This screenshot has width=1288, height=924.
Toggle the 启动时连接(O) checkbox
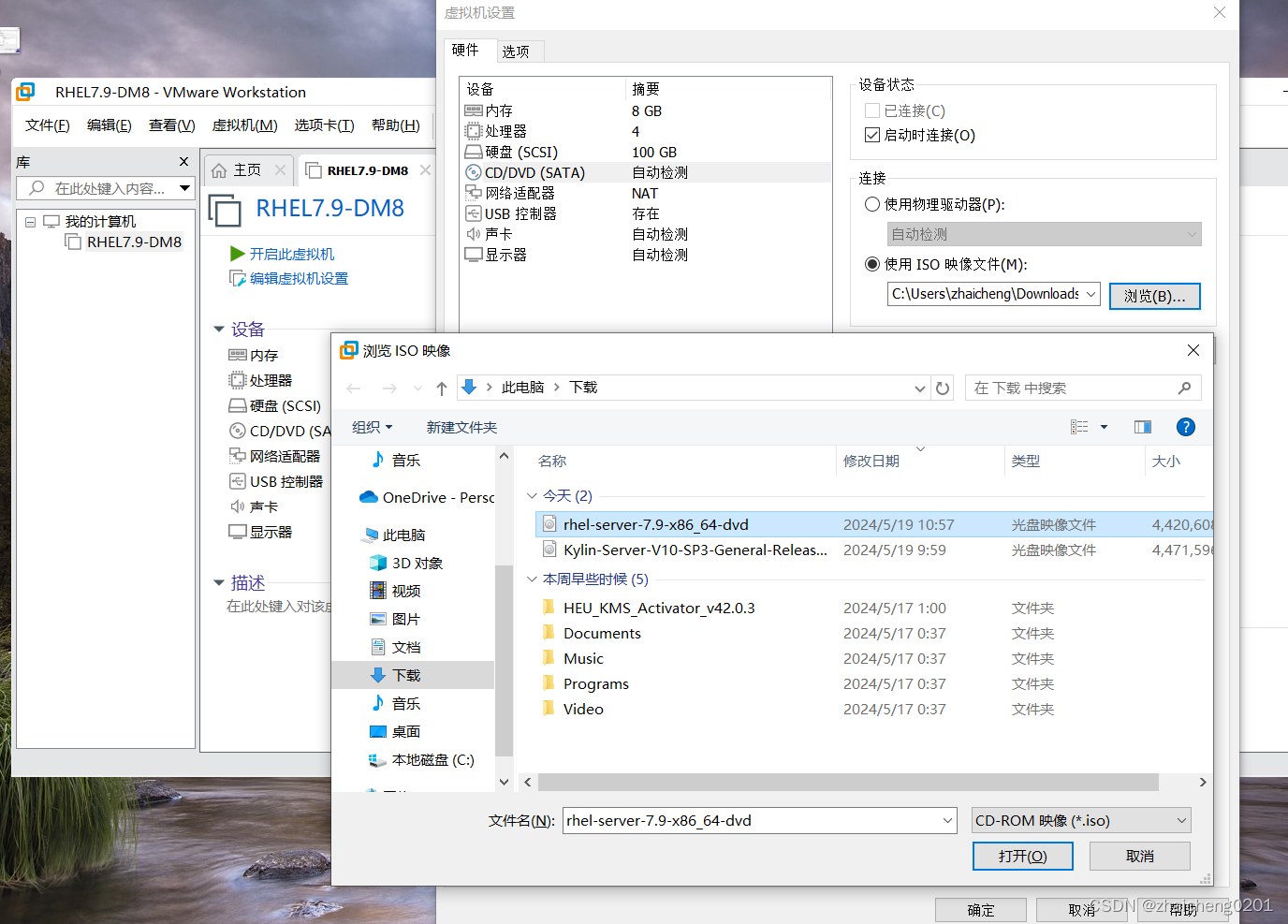click(872, 135)
